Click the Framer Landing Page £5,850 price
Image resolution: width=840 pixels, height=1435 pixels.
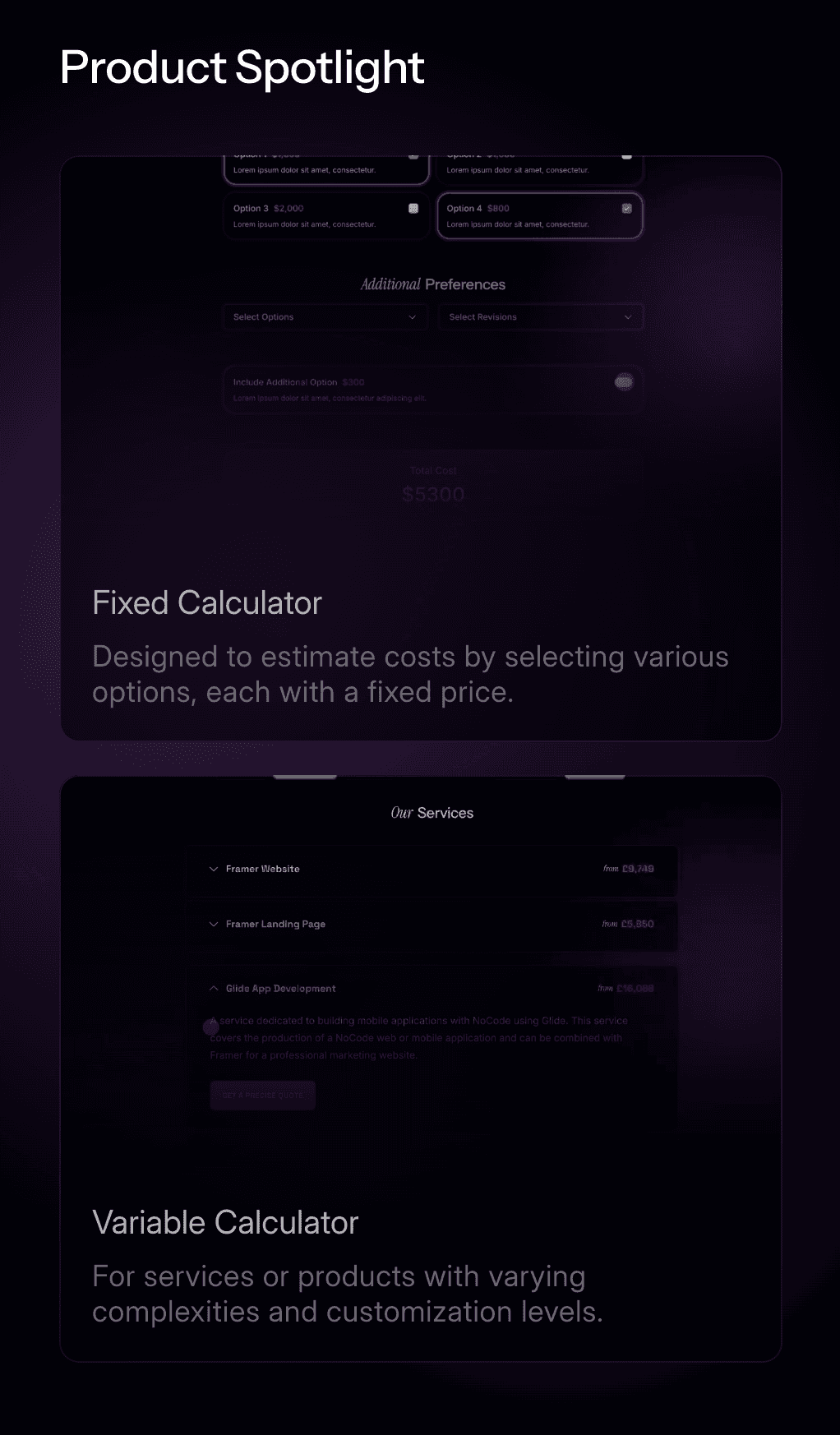pyautogui.click(x=637, y=925)
